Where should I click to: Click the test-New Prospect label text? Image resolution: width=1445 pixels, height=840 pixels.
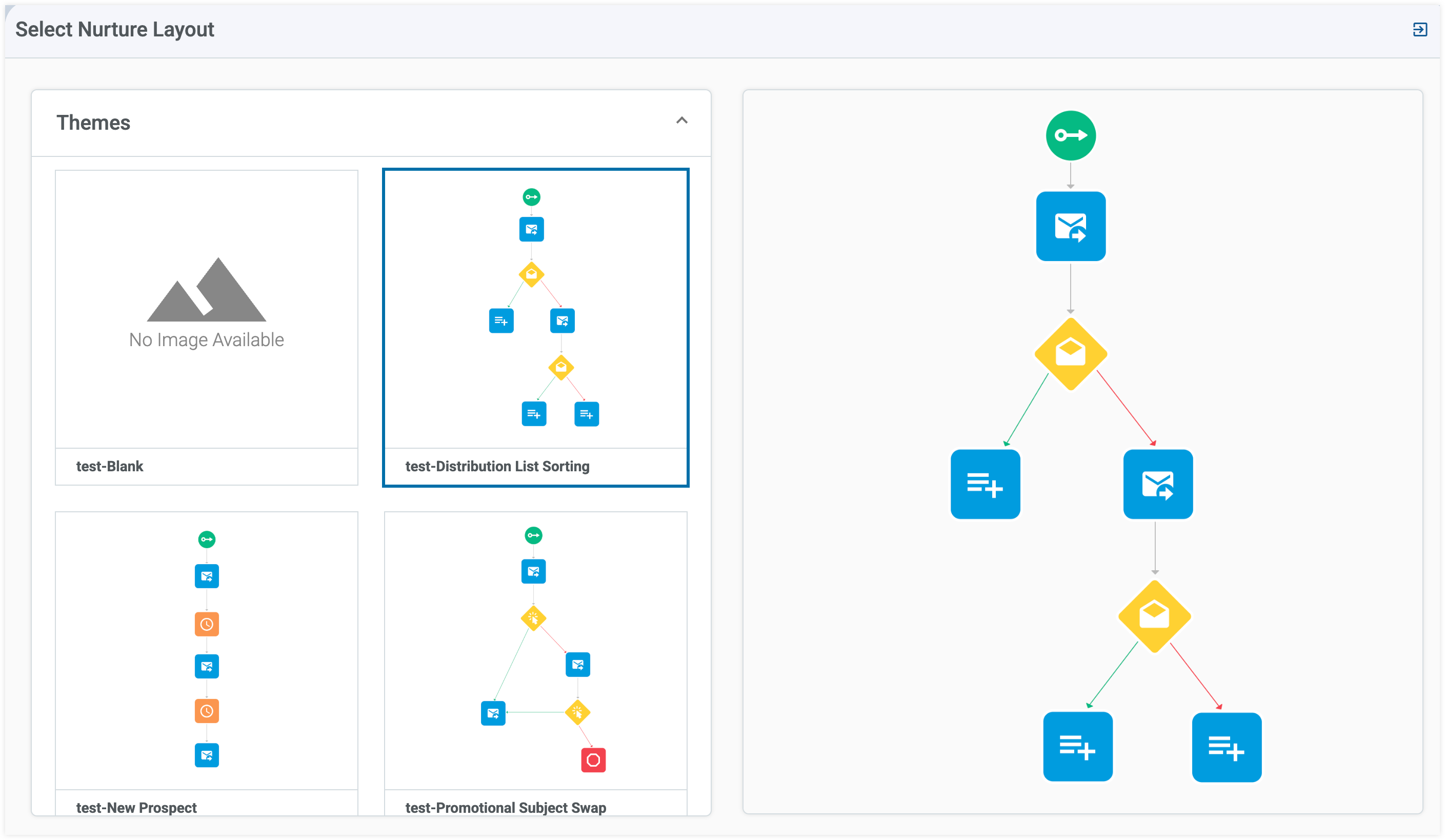point(136,807)
